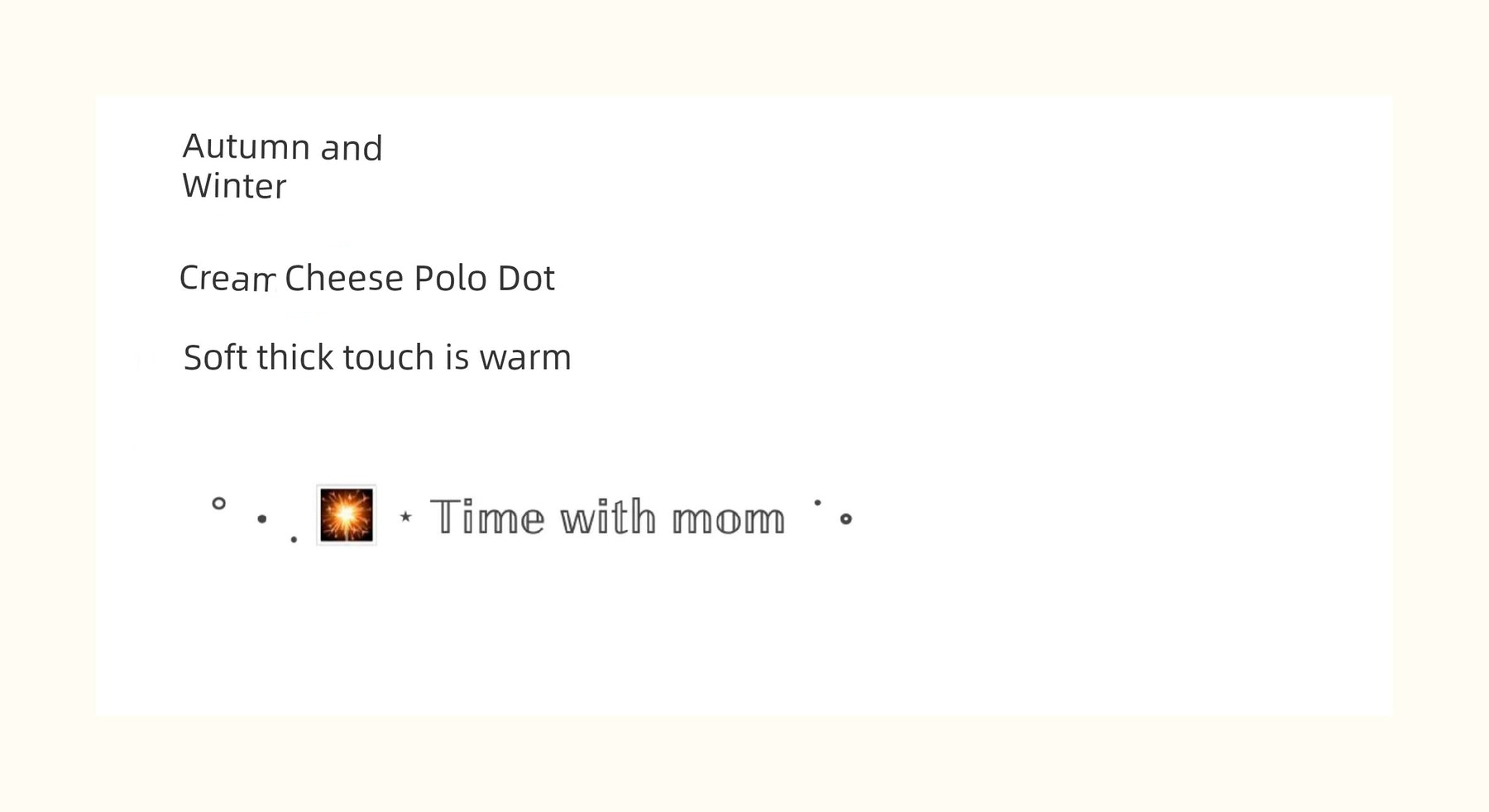Image resolution: width=1489 pixels, height=812 pixels.
Task: Click the hollow circle after mom
Action: (x=845, y=519)
